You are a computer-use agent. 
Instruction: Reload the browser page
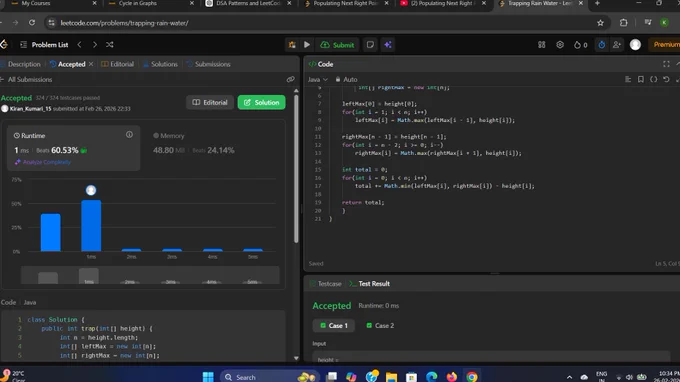point(32,23)
